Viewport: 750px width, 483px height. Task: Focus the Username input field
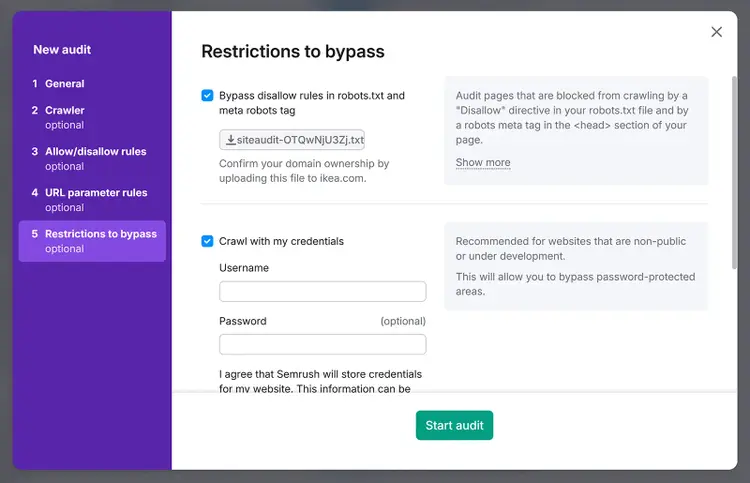[x=322, y=291]
